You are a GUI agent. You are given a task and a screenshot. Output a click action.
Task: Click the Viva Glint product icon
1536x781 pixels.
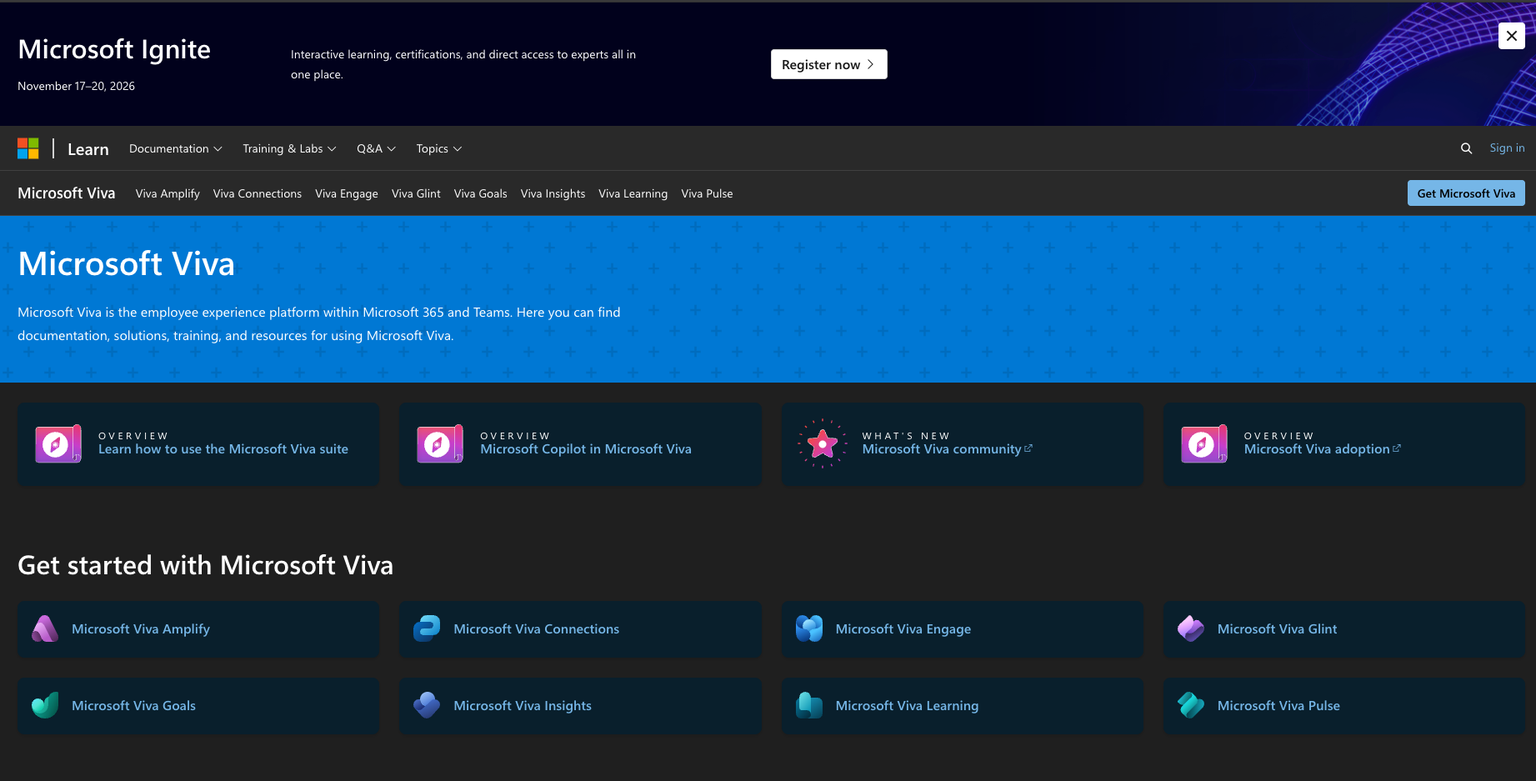point(1191,629)
